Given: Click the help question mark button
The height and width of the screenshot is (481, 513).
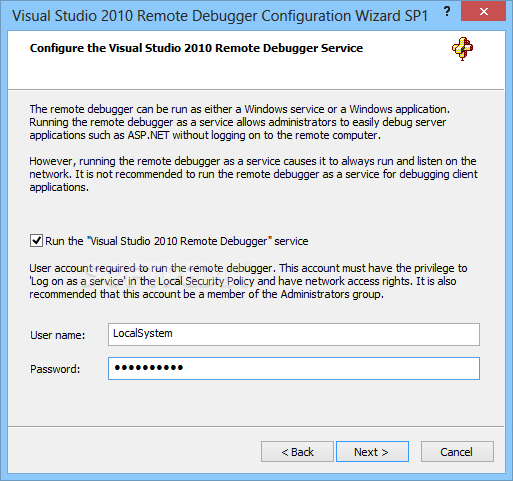Looking at the screenshot, I should click(447, 12).
